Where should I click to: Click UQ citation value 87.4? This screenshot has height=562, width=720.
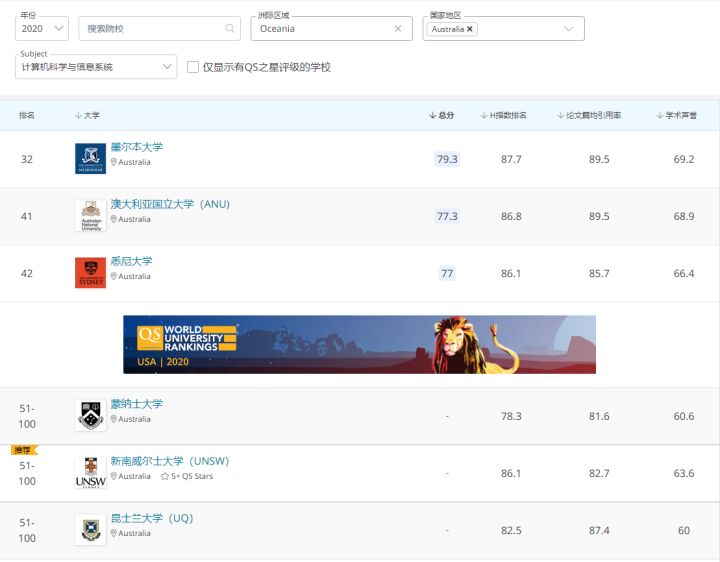[599, 530]
